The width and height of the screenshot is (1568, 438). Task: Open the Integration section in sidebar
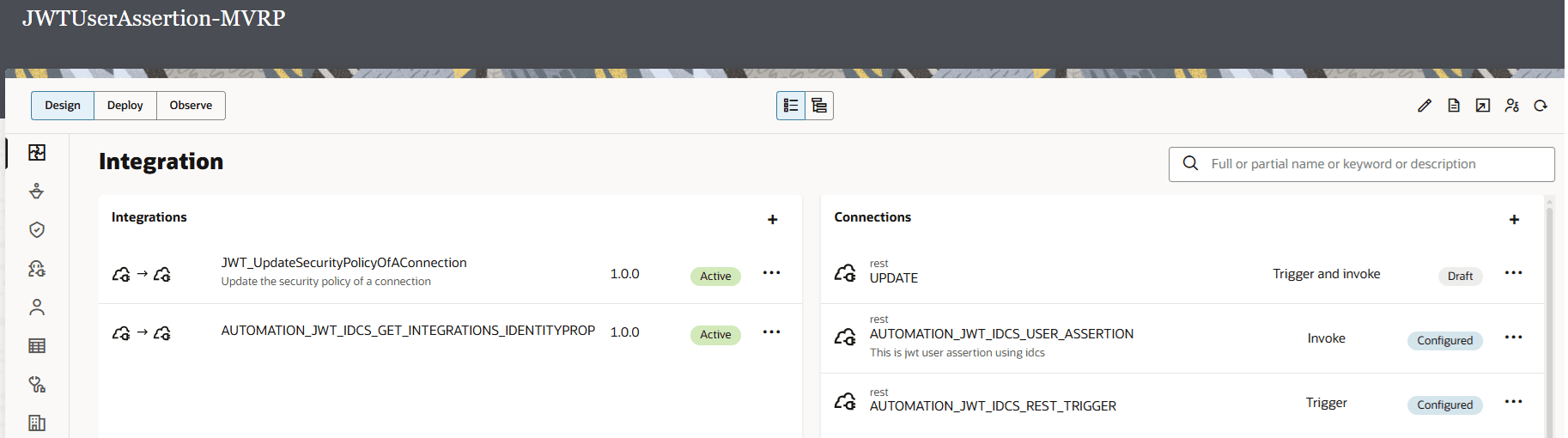[37, 152]
